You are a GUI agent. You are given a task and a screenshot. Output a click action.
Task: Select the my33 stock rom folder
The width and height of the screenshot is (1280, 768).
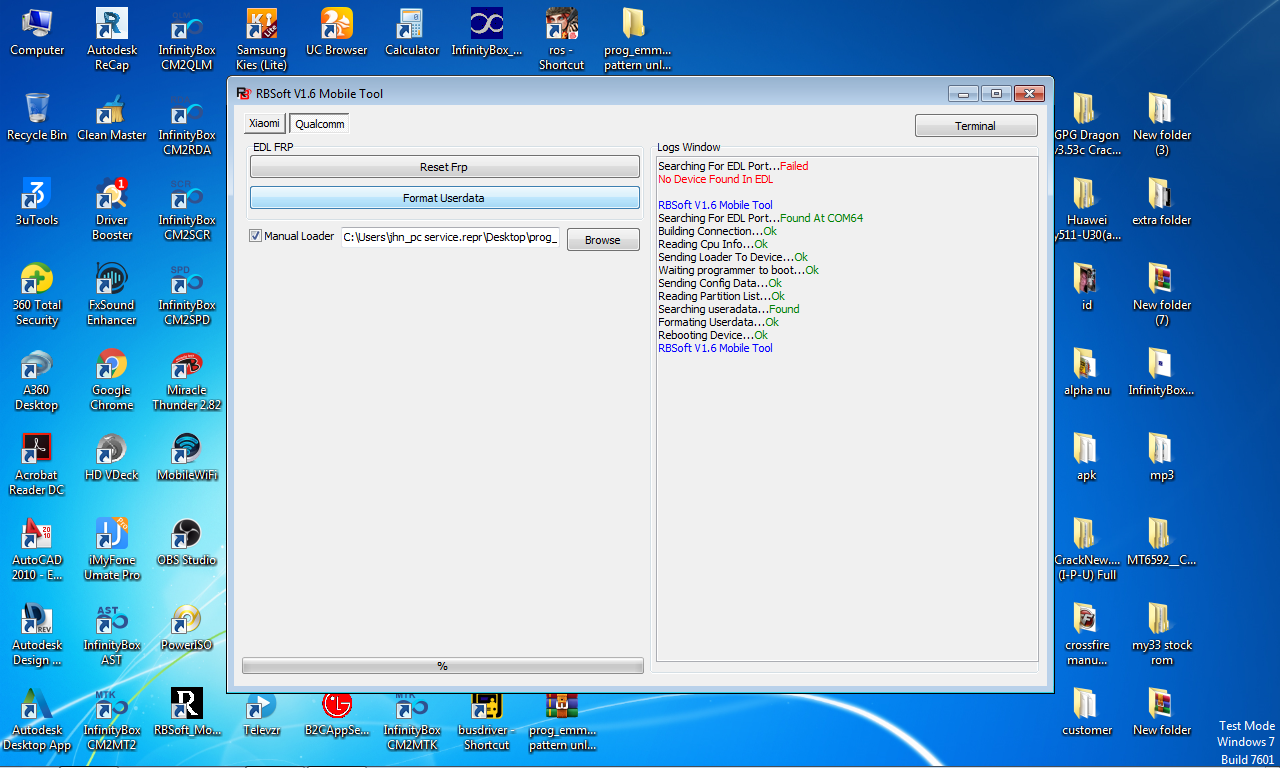(1162, 635)
